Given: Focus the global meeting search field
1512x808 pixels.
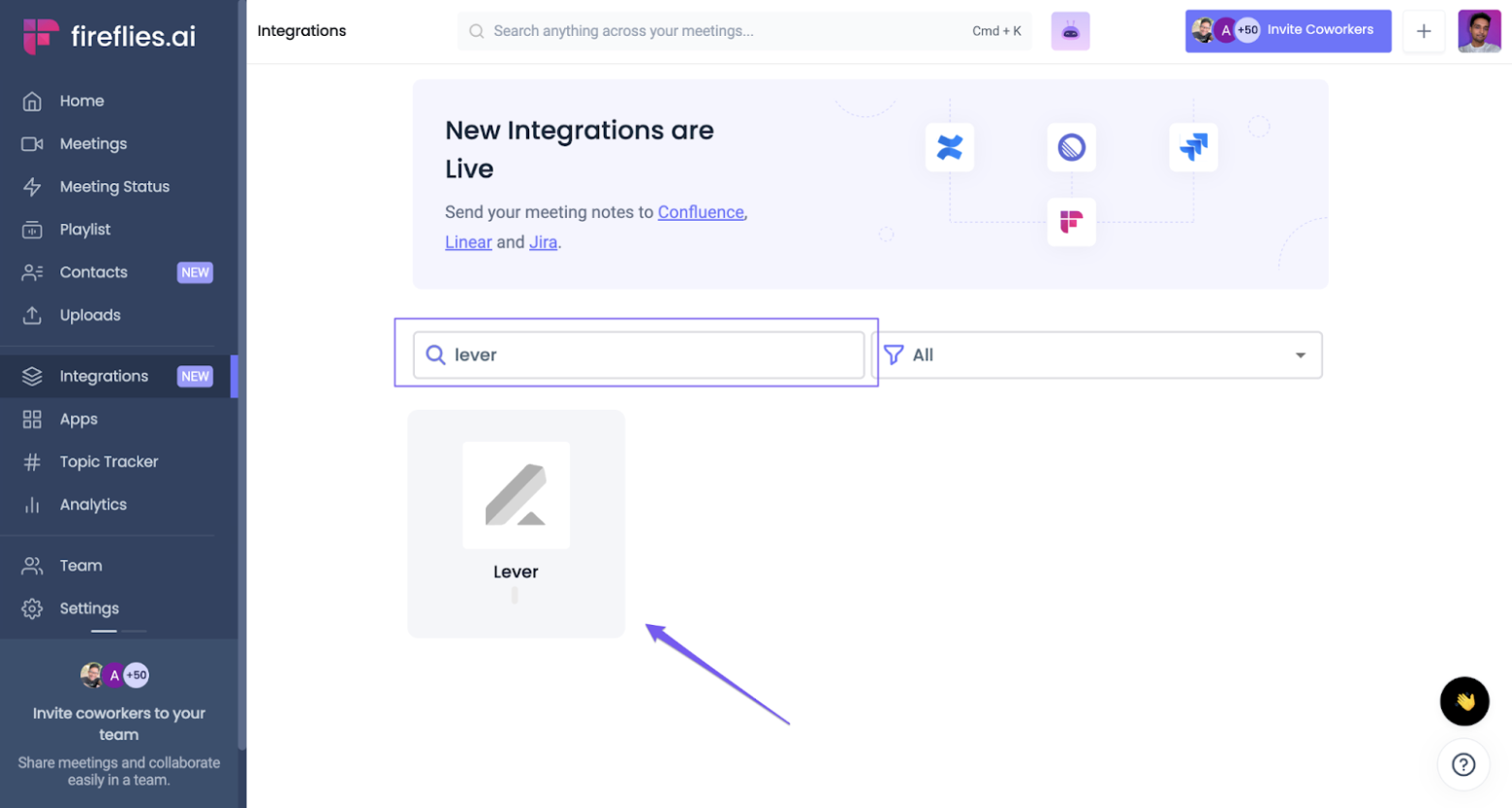Looking at the screenshot, I should pyautogui.click(x=744, y=31).
